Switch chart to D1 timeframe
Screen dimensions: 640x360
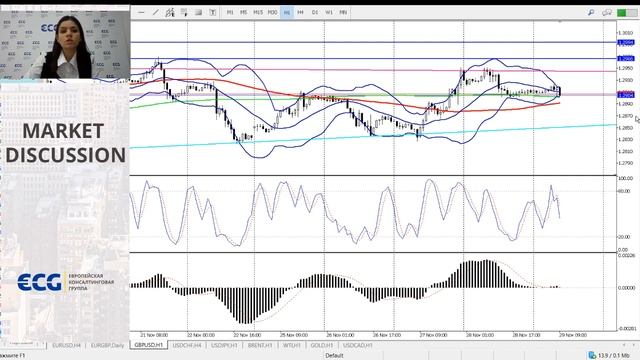[x=315, y=13]
